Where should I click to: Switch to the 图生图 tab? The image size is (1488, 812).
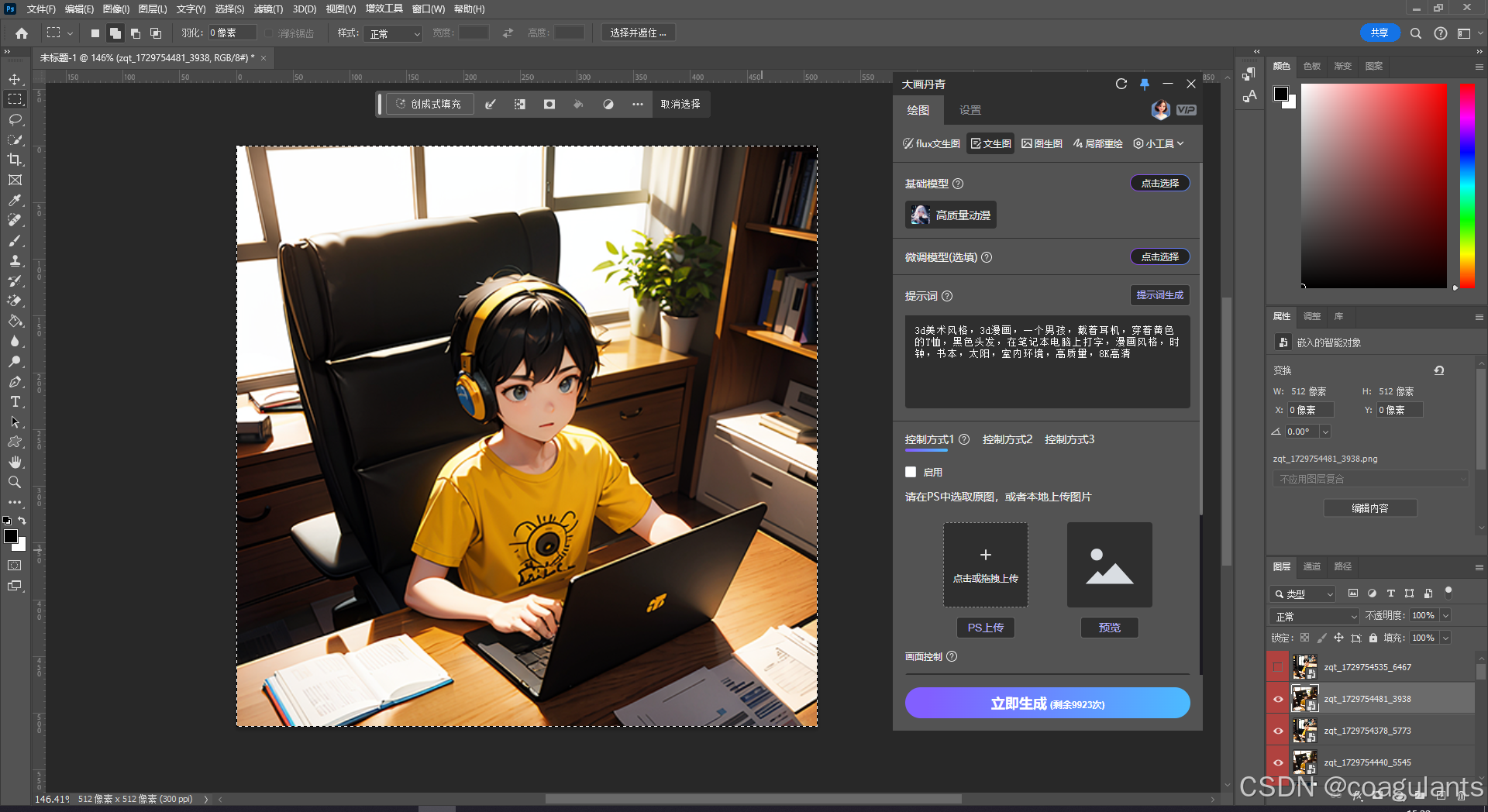click(1042, 143)
